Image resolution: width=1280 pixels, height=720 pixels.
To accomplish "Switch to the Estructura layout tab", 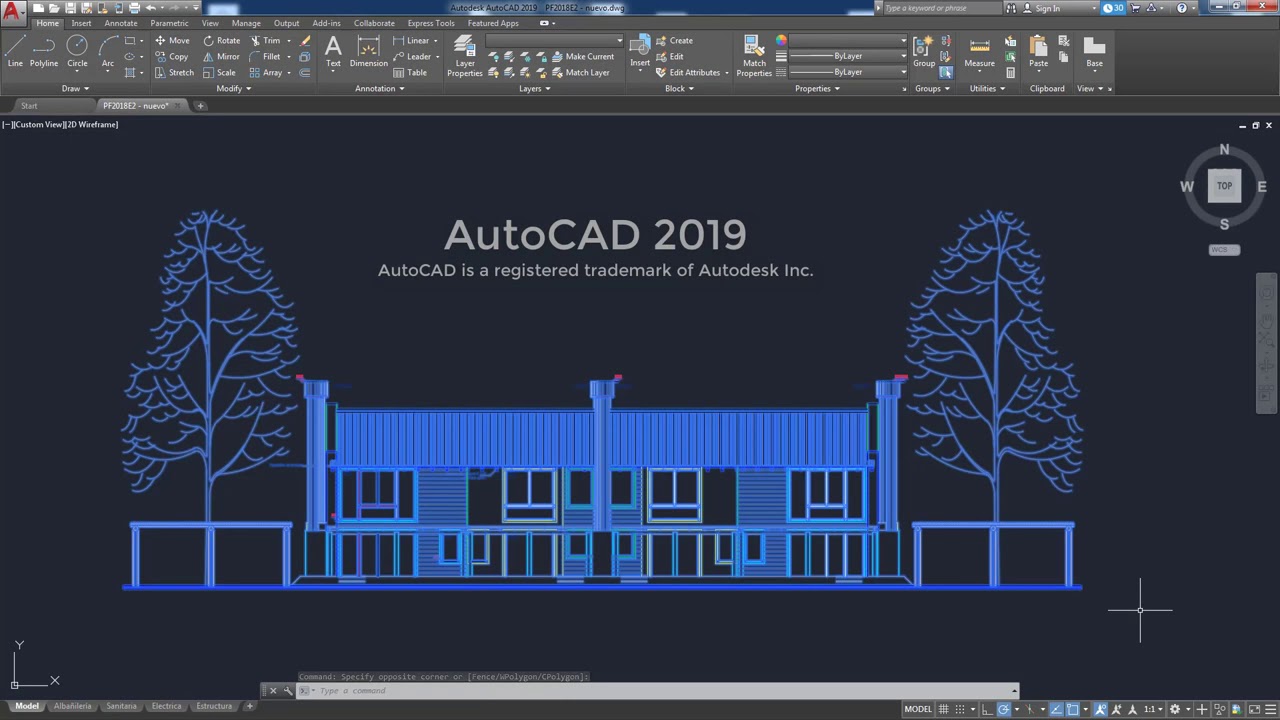I will tap(214, 706).
